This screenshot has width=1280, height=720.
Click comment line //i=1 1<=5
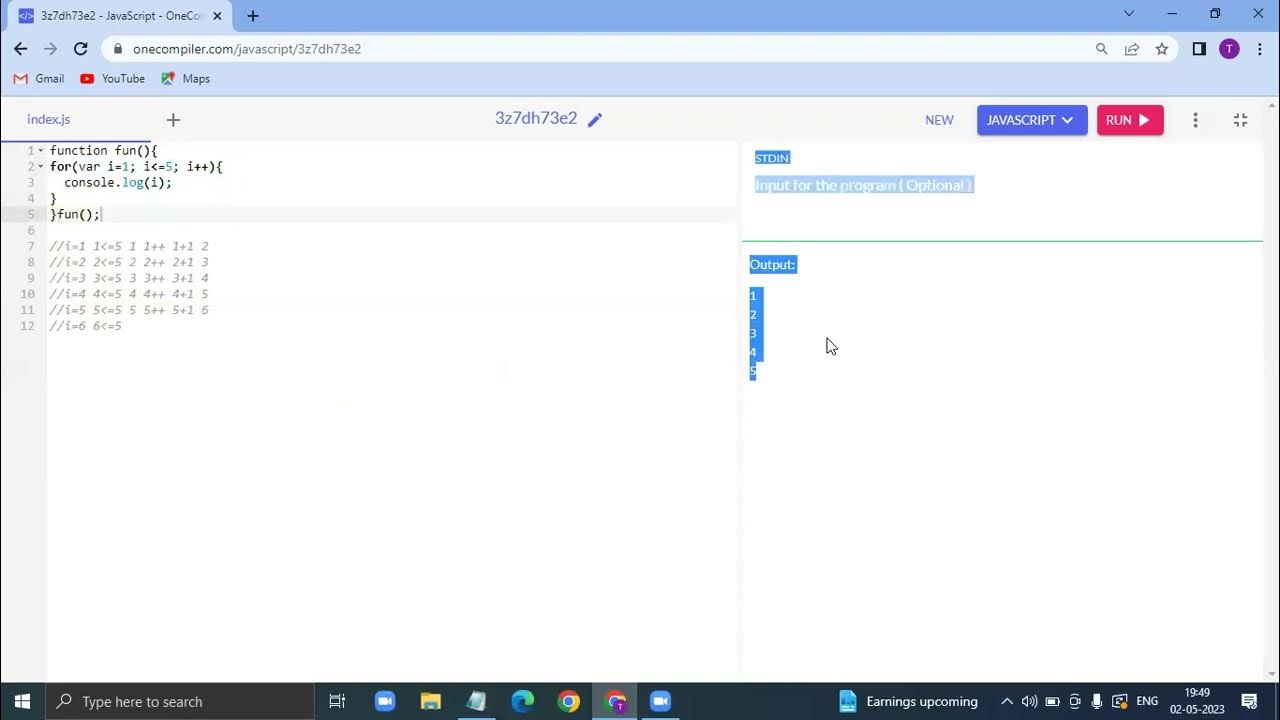[129, 246]
